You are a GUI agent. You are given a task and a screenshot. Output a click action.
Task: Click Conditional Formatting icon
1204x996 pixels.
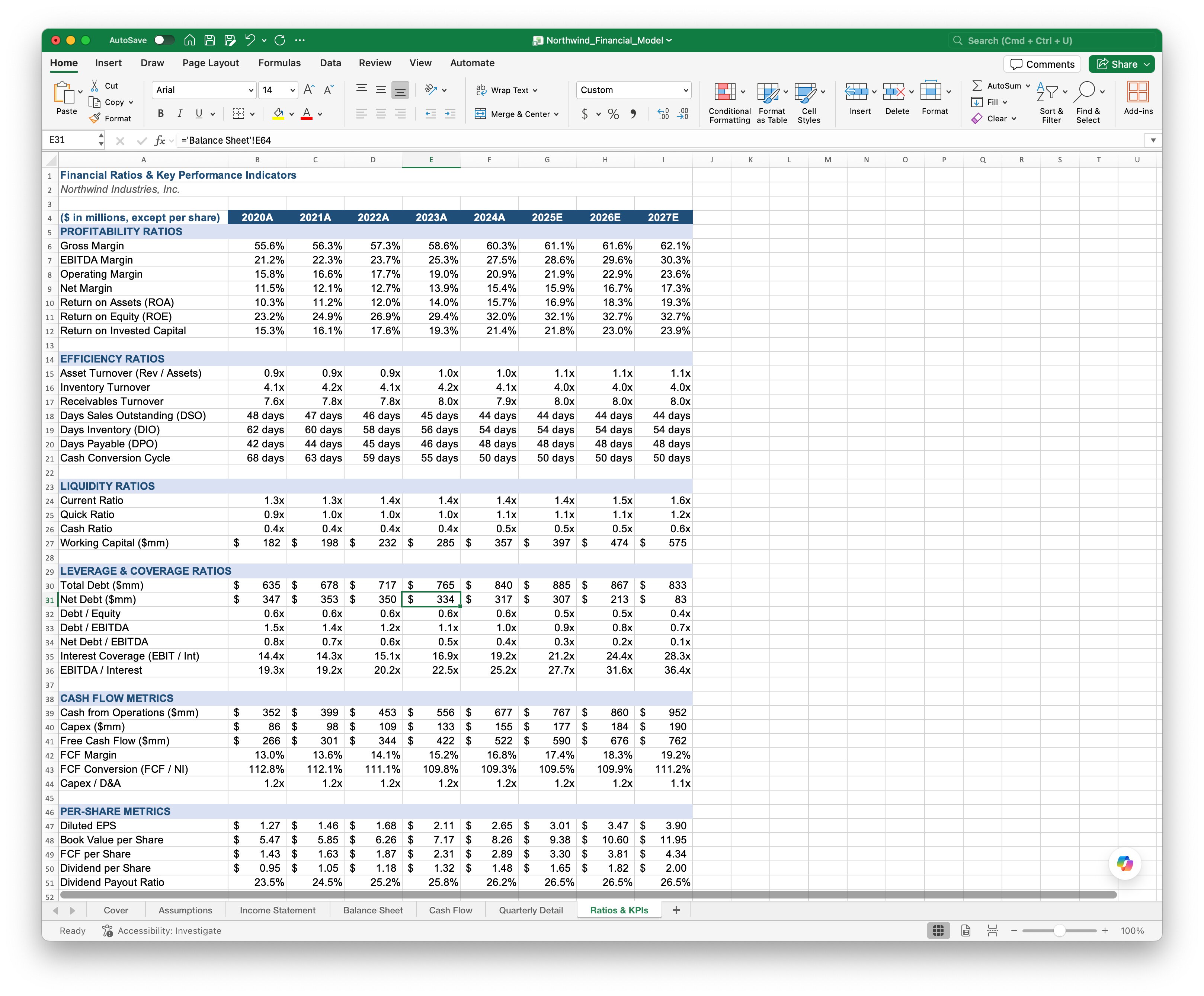[725, 92]
